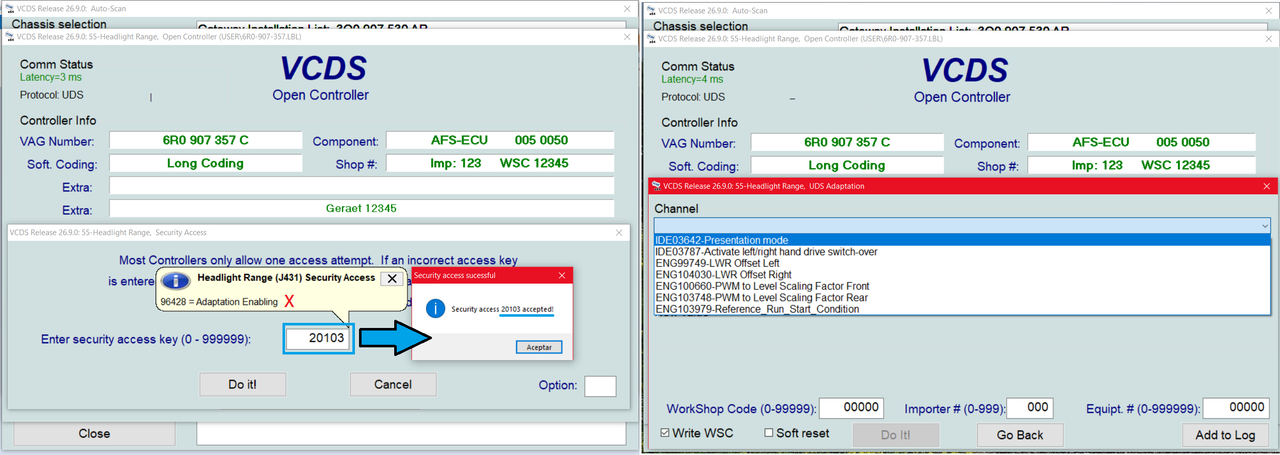
Task: Click Shop # field in Latency=4 ms window
Action: coord(1142,165)
